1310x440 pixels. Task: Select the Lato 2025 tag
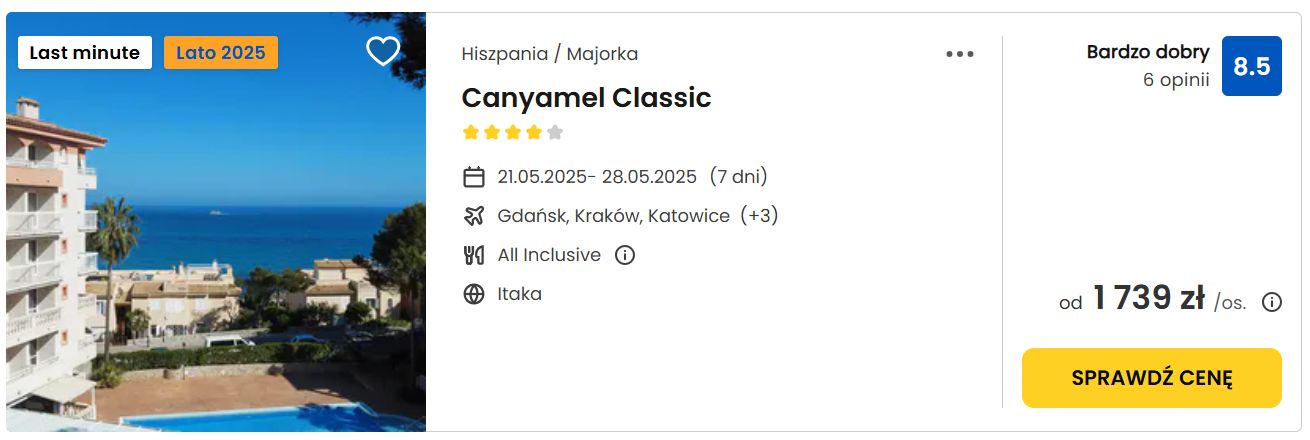221,53
